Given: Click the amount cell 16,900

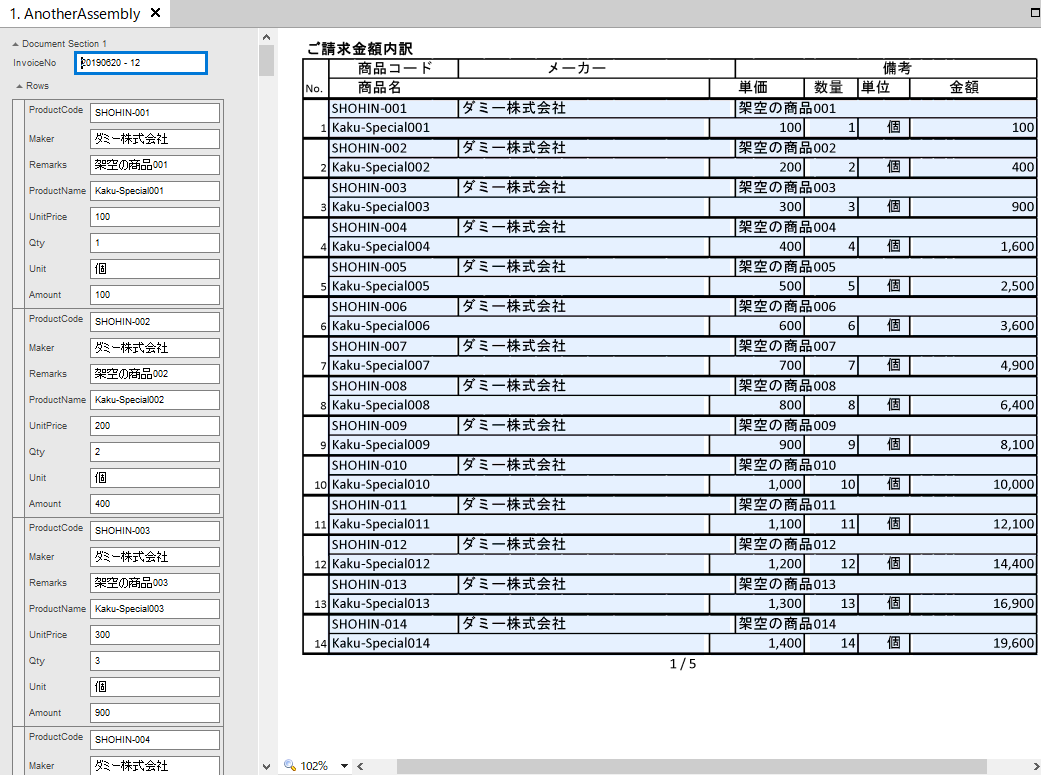Looking at the screenshot, I should point(973,604).
